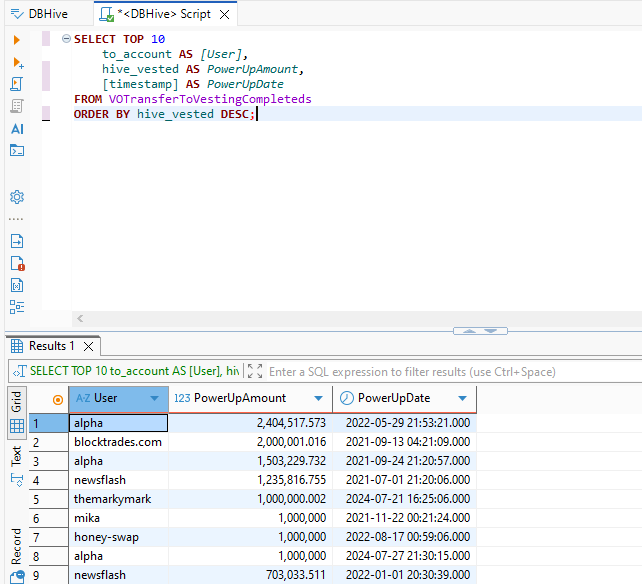
Task: Select the honey-swap cell
Action: [x=119, y=537]
